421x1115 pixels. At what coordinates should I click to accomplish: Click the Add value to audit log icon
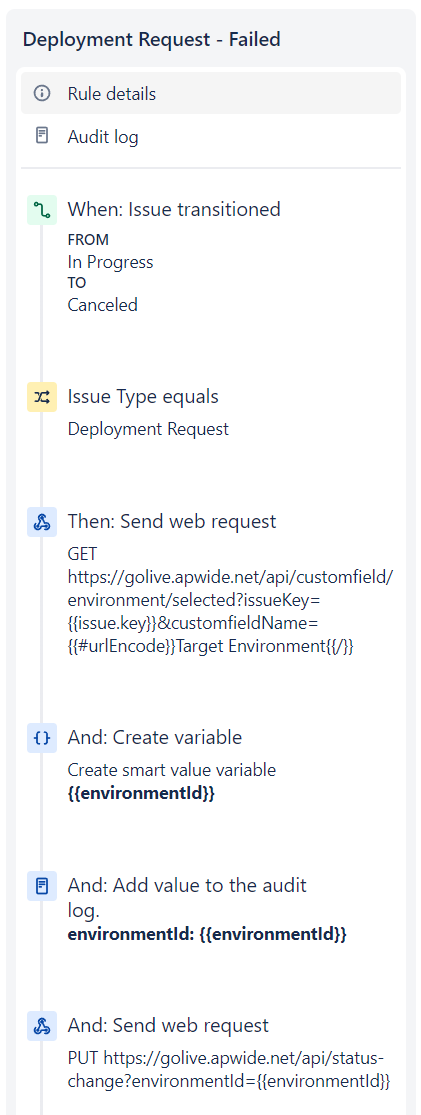[42, 886]
